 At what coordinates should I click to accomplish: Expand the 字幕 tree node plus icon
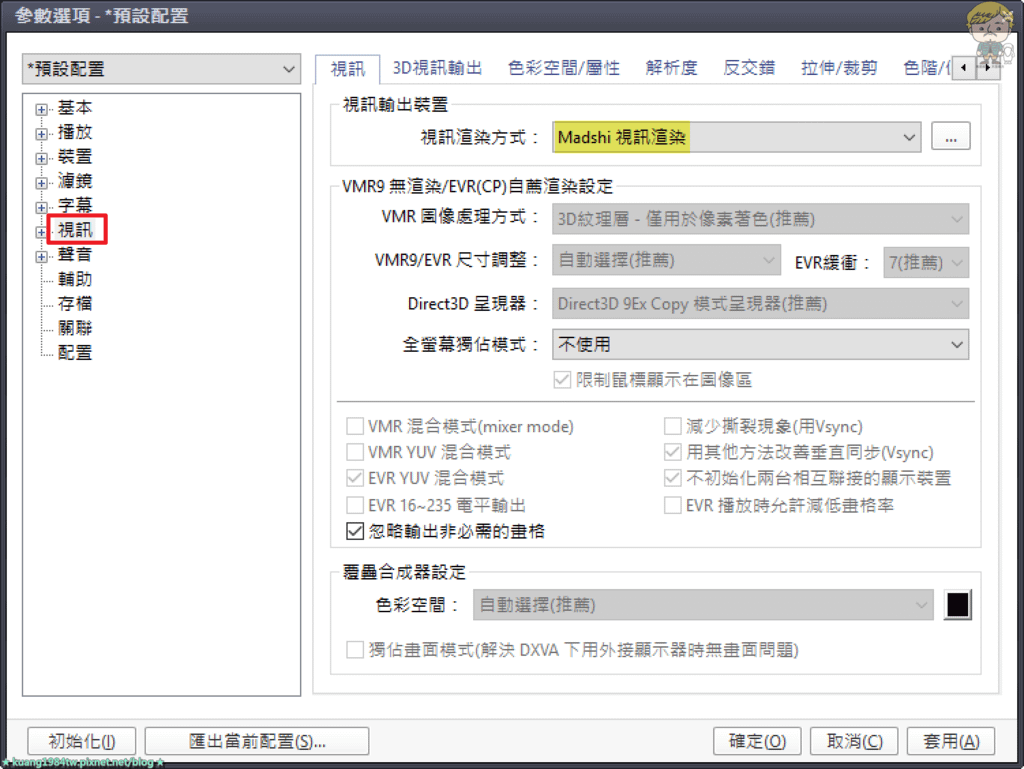click(x=41, y=208)
